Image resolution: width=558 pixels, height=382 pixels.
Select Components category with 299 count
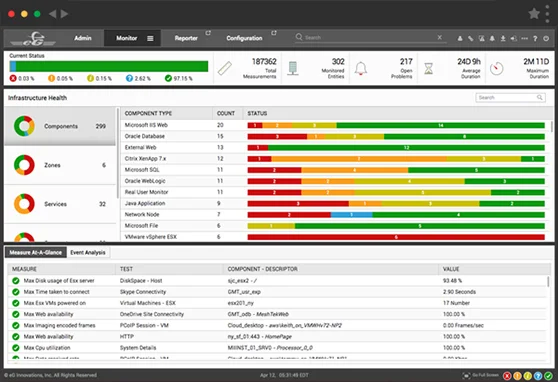point(60,126)
